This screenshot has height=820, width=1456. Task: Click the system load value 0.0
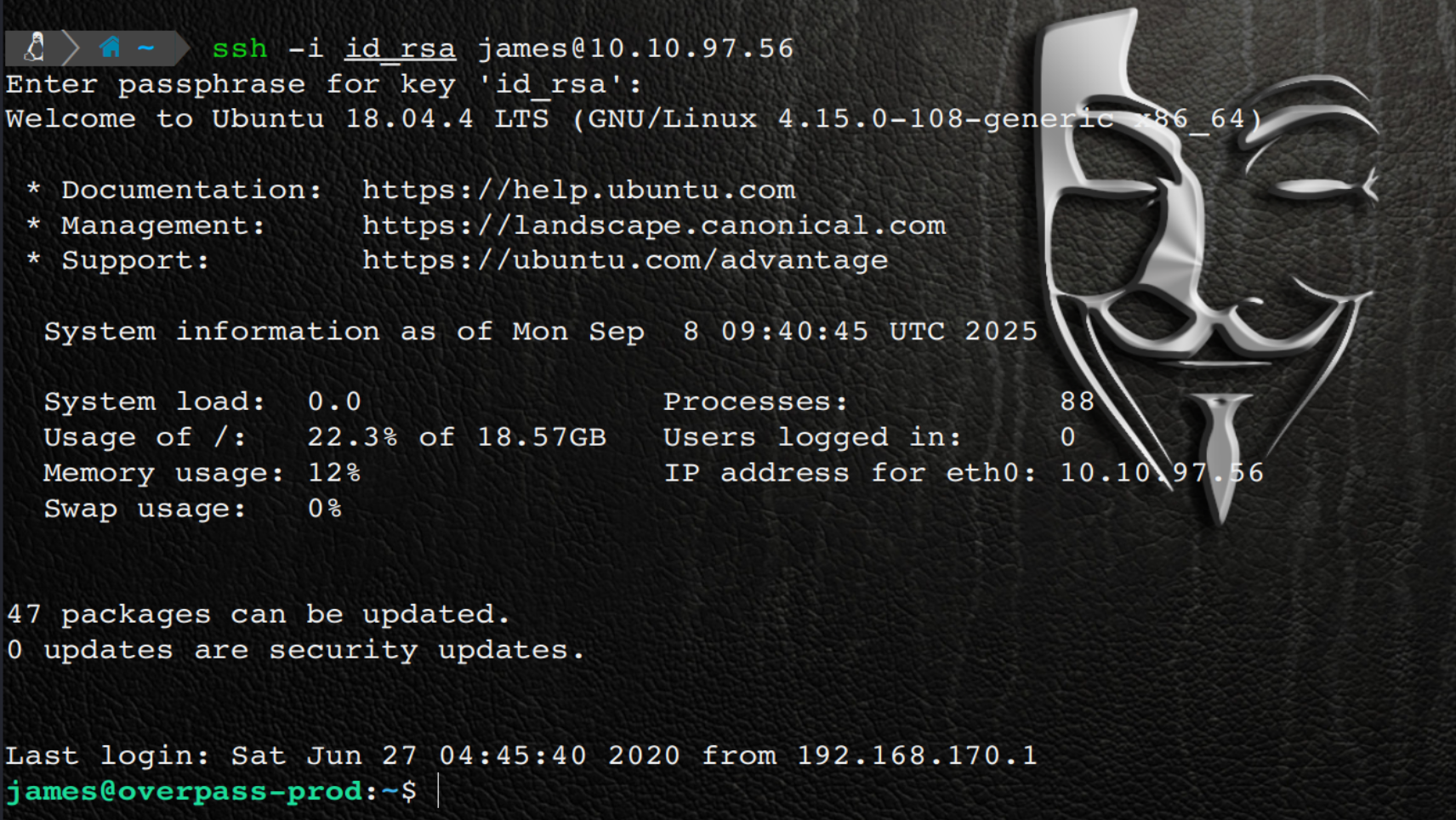pyautogui.click(x=334, y=401)
